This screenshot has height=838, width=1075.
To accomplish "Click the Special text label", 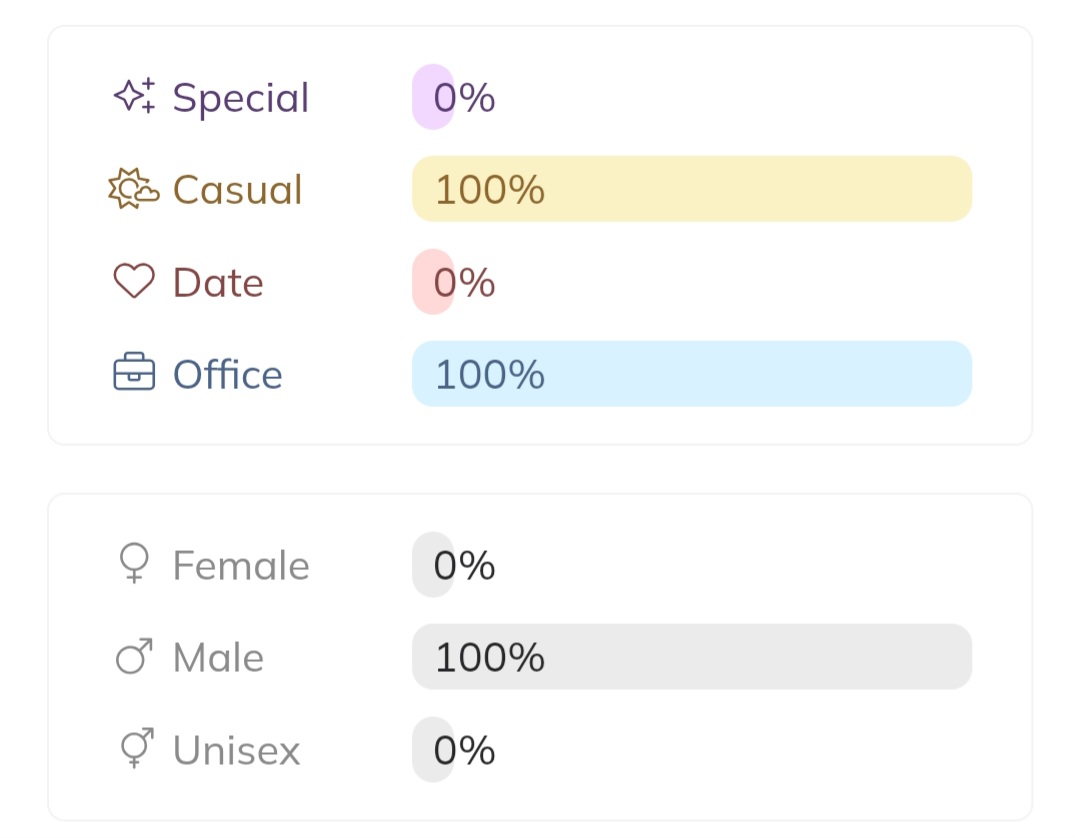I will tap(241, 98).
